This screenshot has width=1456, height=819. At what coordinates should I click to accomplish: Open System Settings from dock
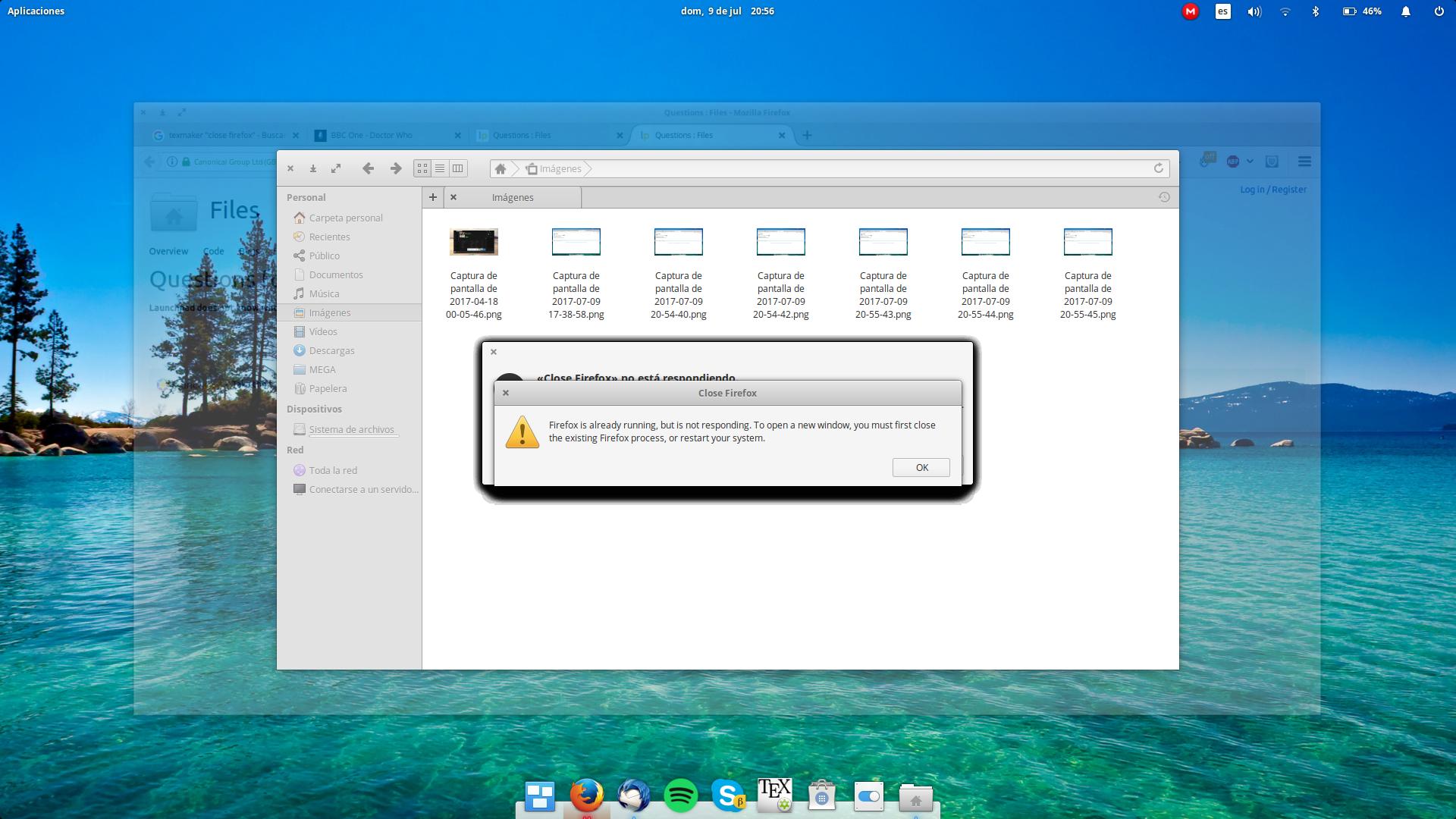[x=869, y=796]
